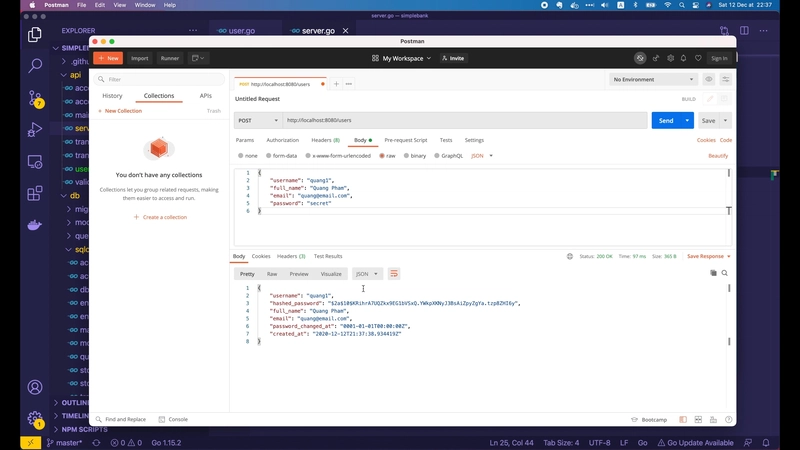Click the Postman sync status icon
The width and height of the screenshot is (800, 450).
click(x=640, y=58)
